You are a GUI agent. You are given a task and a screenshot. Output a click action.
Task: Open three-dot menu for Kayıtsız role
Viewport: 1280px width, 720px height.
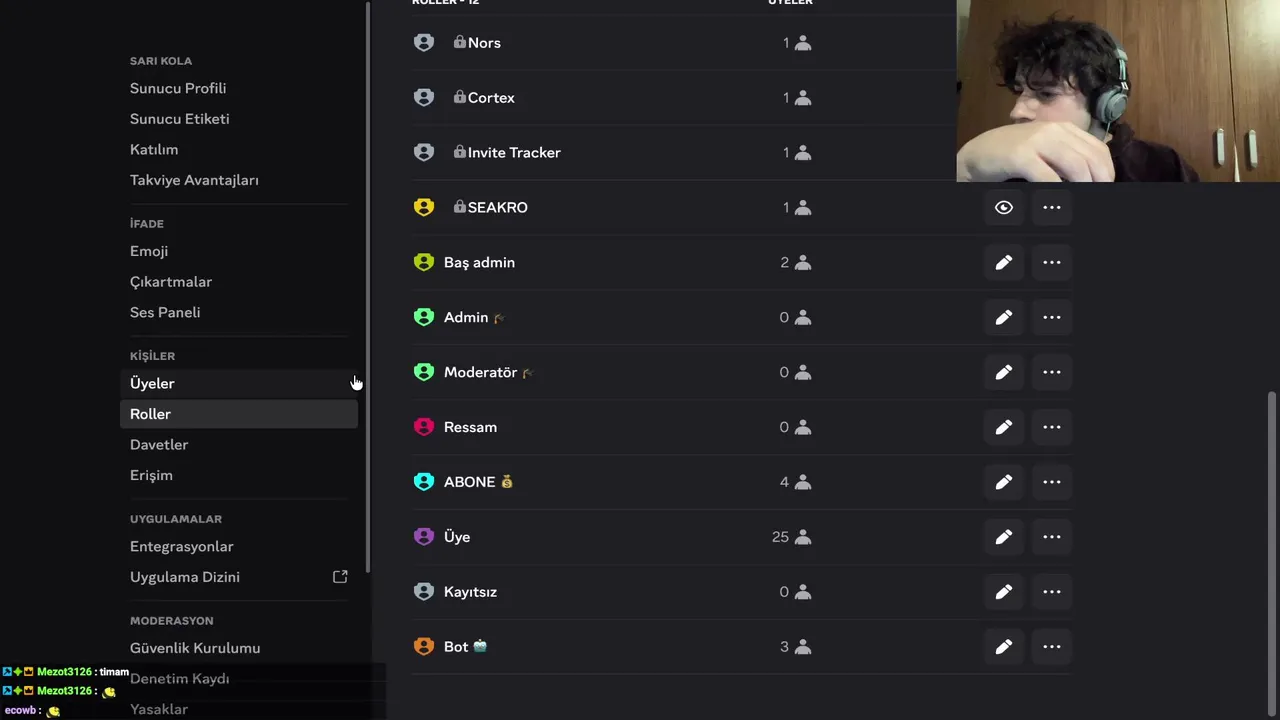point(1051,592)
